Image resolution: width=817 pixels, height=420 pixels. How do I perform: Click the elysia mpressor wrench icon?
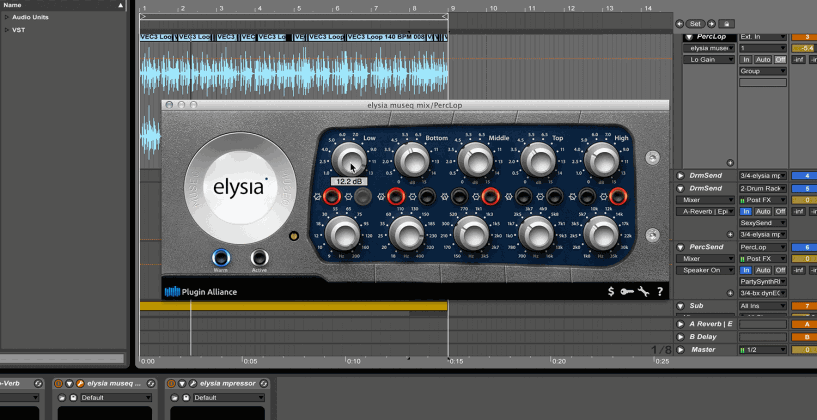click(x=192, y=384)
